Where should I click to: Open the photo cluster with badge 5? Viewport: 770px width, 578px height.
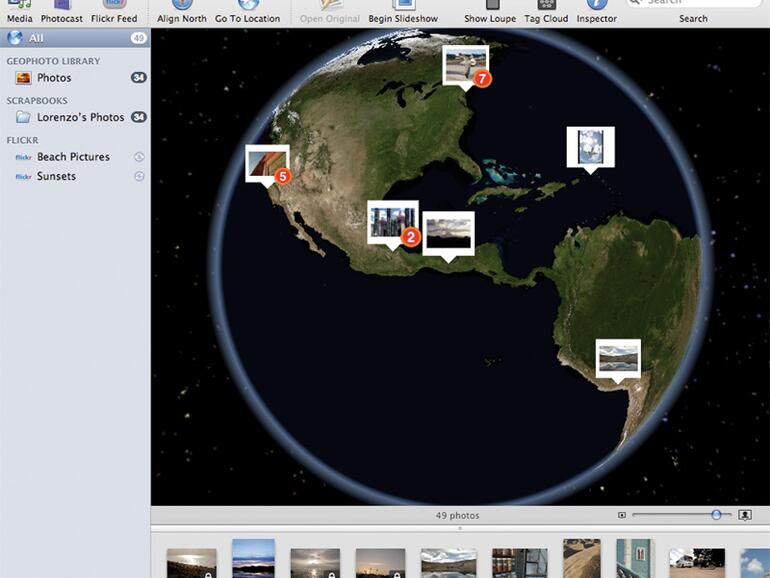[x=267, y=164]
